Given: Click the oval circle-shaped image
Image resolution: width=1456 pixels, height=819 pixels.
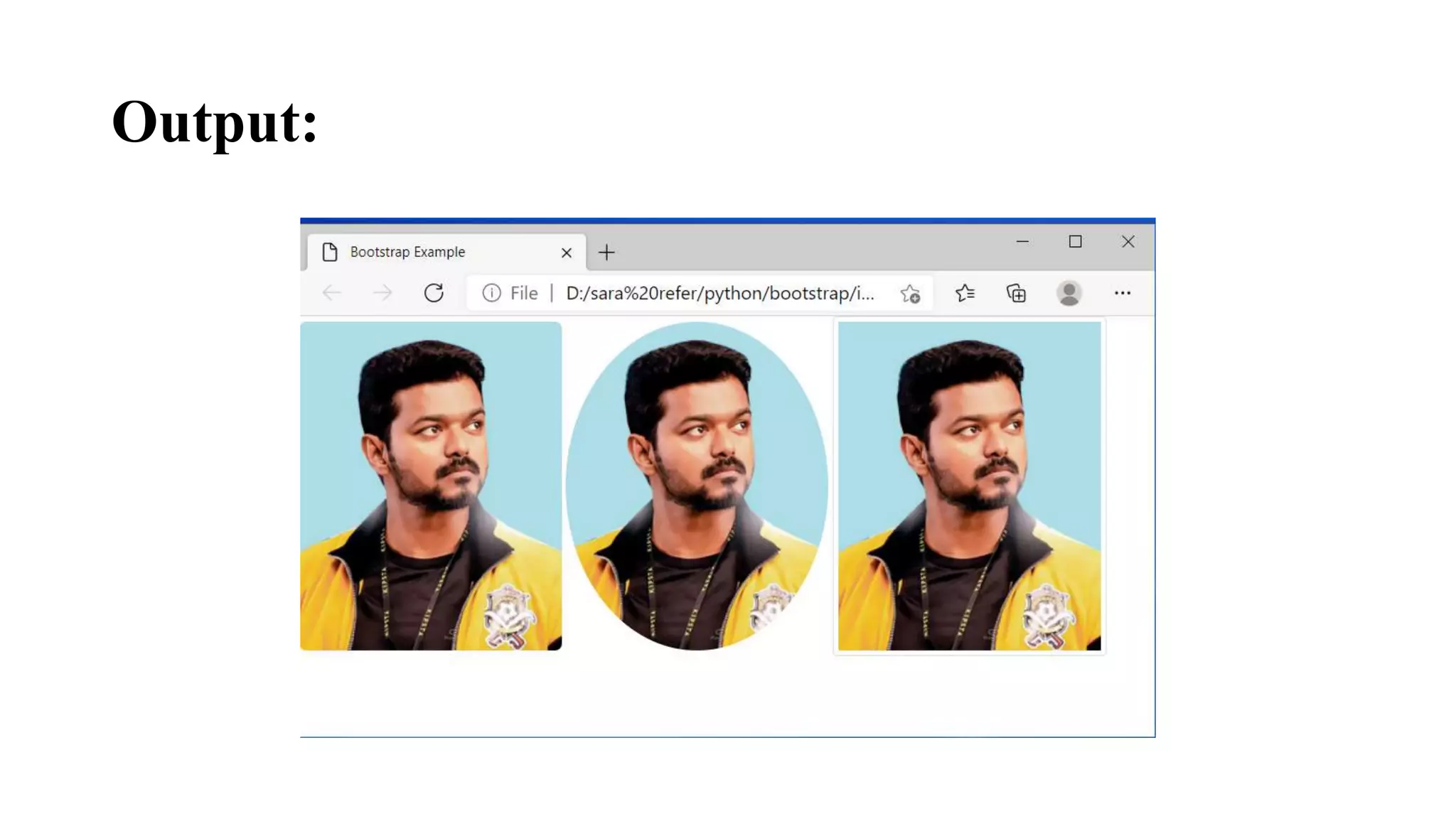Looking at the screenshot, I should point(697,486).
